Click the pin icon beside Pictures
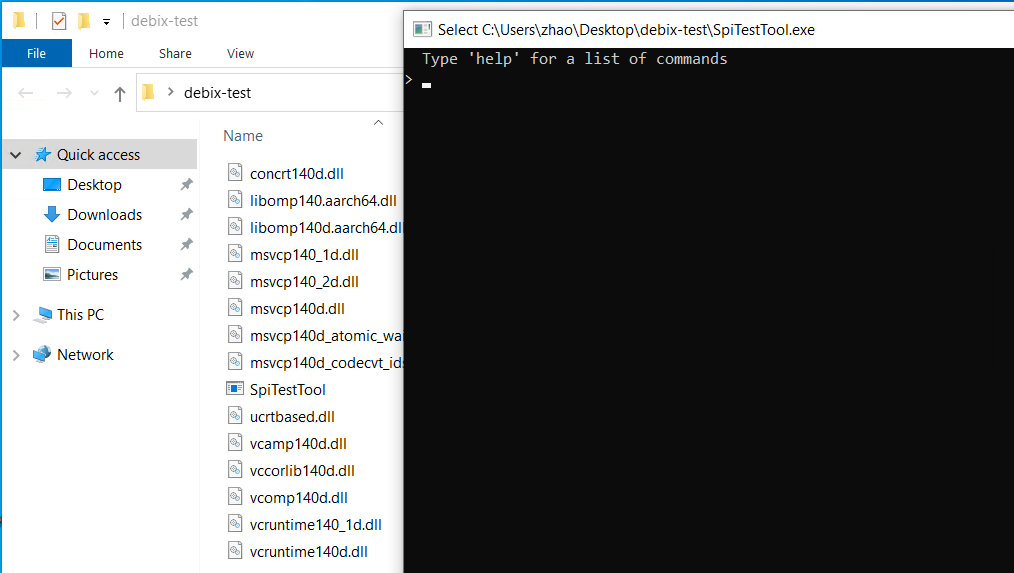 pos(186,274)
